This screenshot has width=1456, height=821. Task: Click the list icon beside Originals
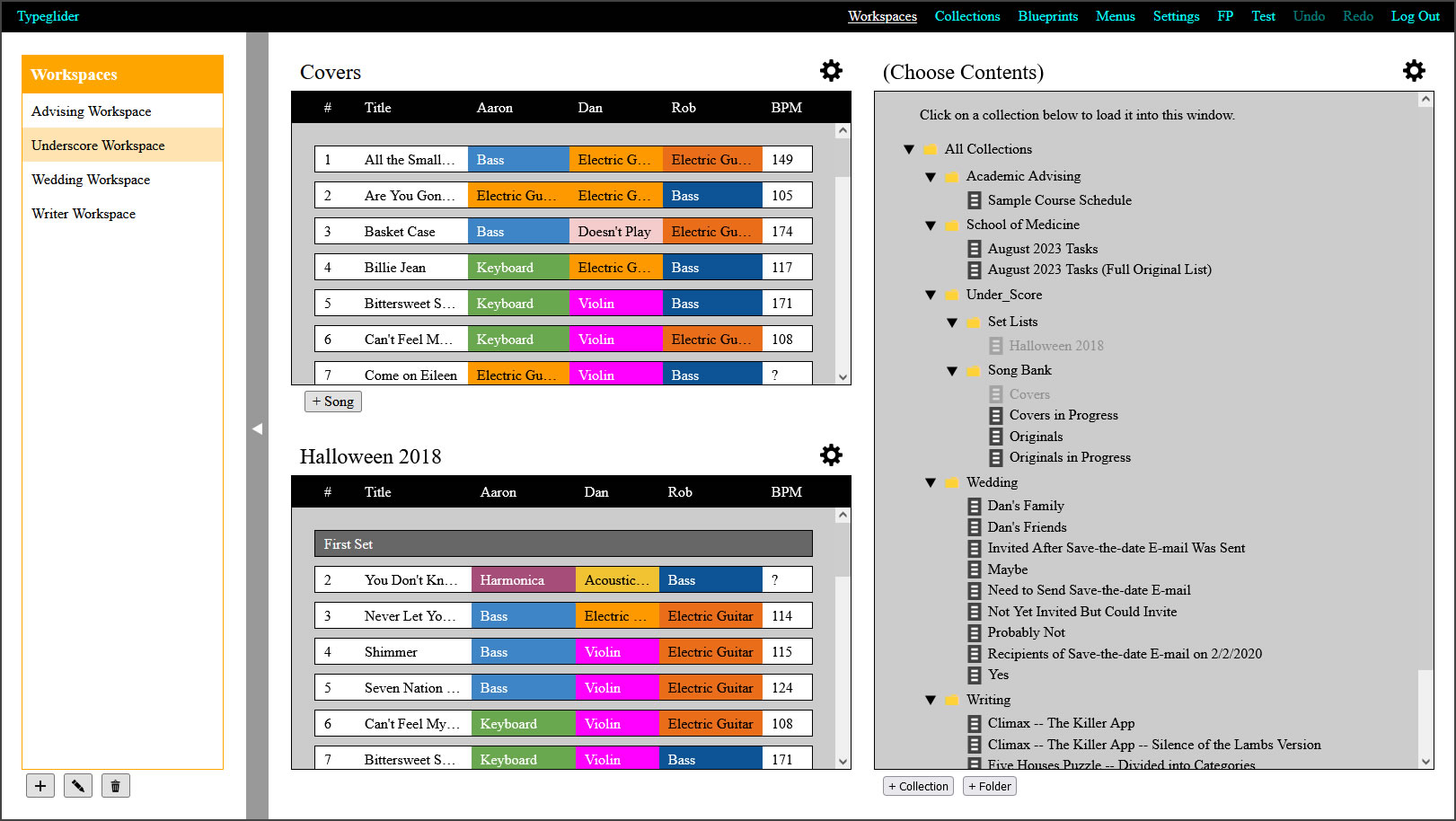(x=996, y=437)
